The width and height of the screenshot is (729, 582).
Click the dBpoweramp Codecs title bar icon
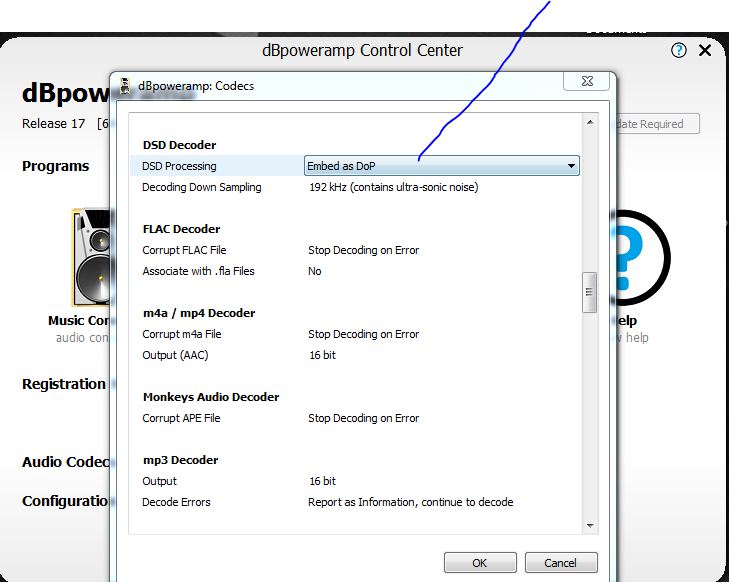point(125,86)
